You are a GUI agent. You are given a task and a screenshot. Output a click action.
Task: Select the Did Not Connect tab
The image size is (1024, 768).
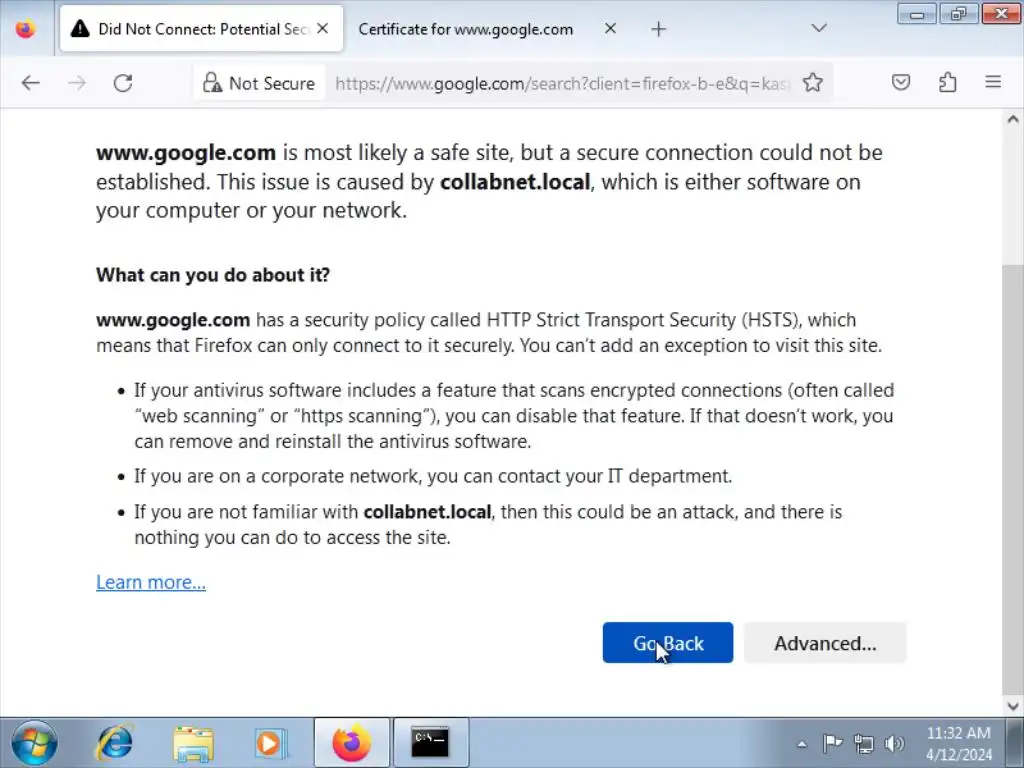pos(190,29)
